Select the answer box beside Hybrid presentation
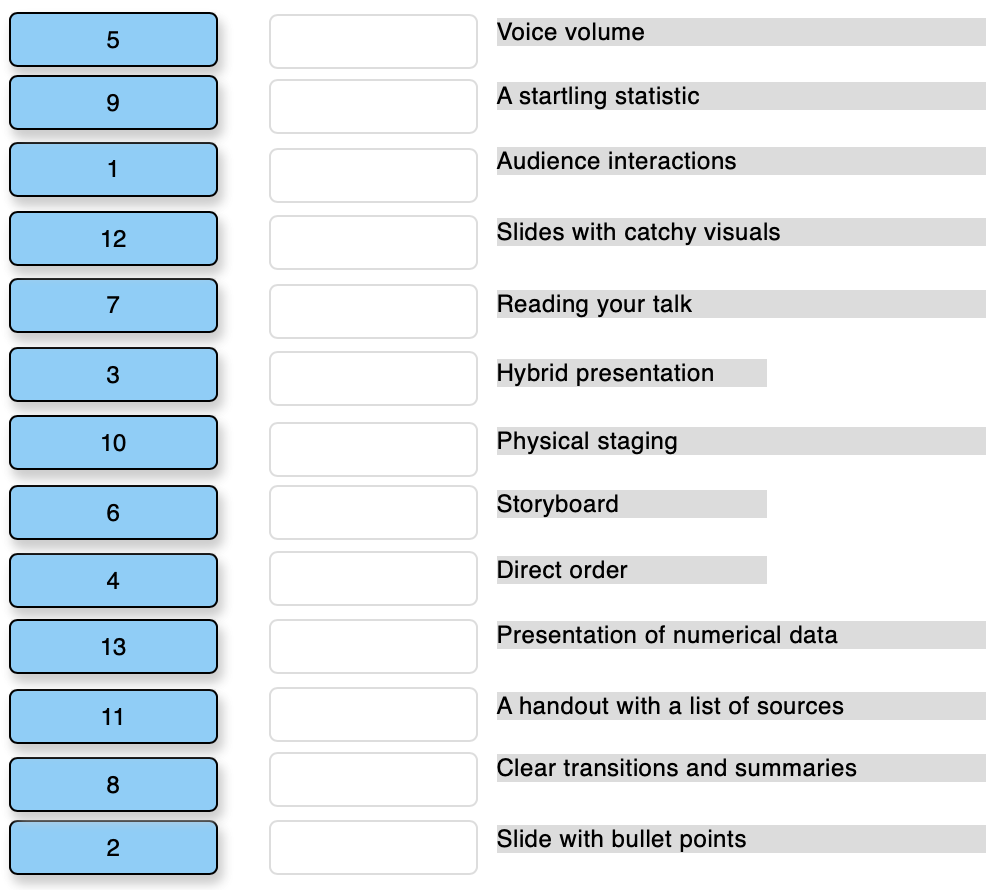The image size is (994, 890). click(x=372, y=378)
